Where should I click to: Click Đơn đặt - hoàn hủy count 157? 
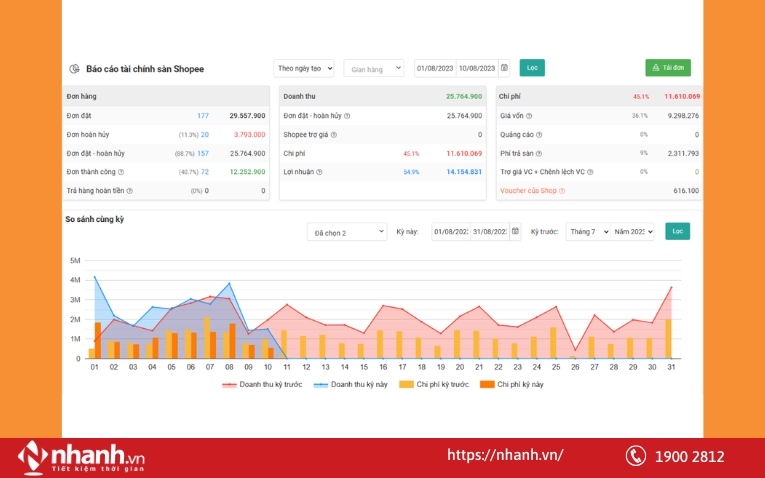pos(203,153)
